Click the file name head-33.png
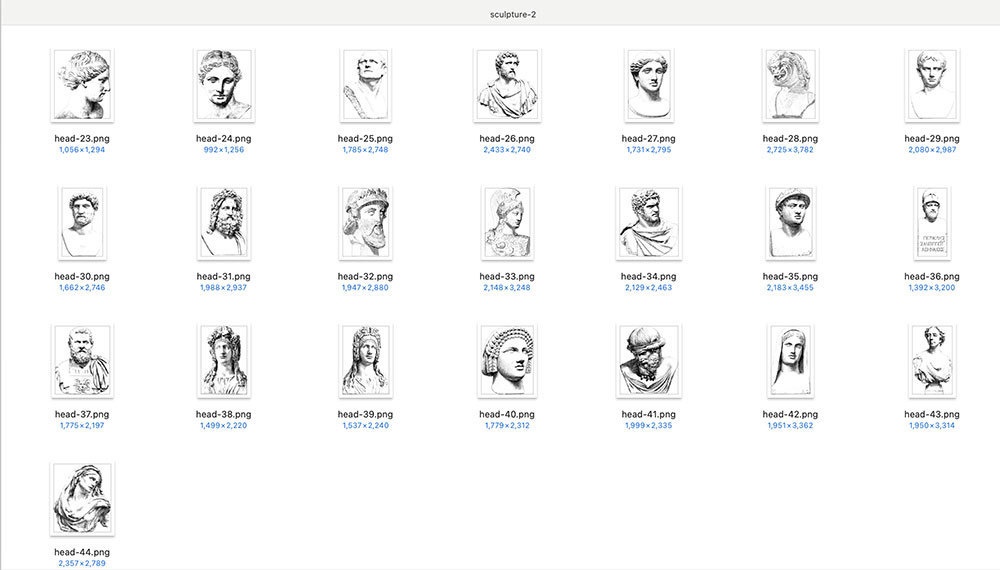Image resolution: width=1000 pixels, height=570 pixels. pyautogui.click(x=507, y=276)
